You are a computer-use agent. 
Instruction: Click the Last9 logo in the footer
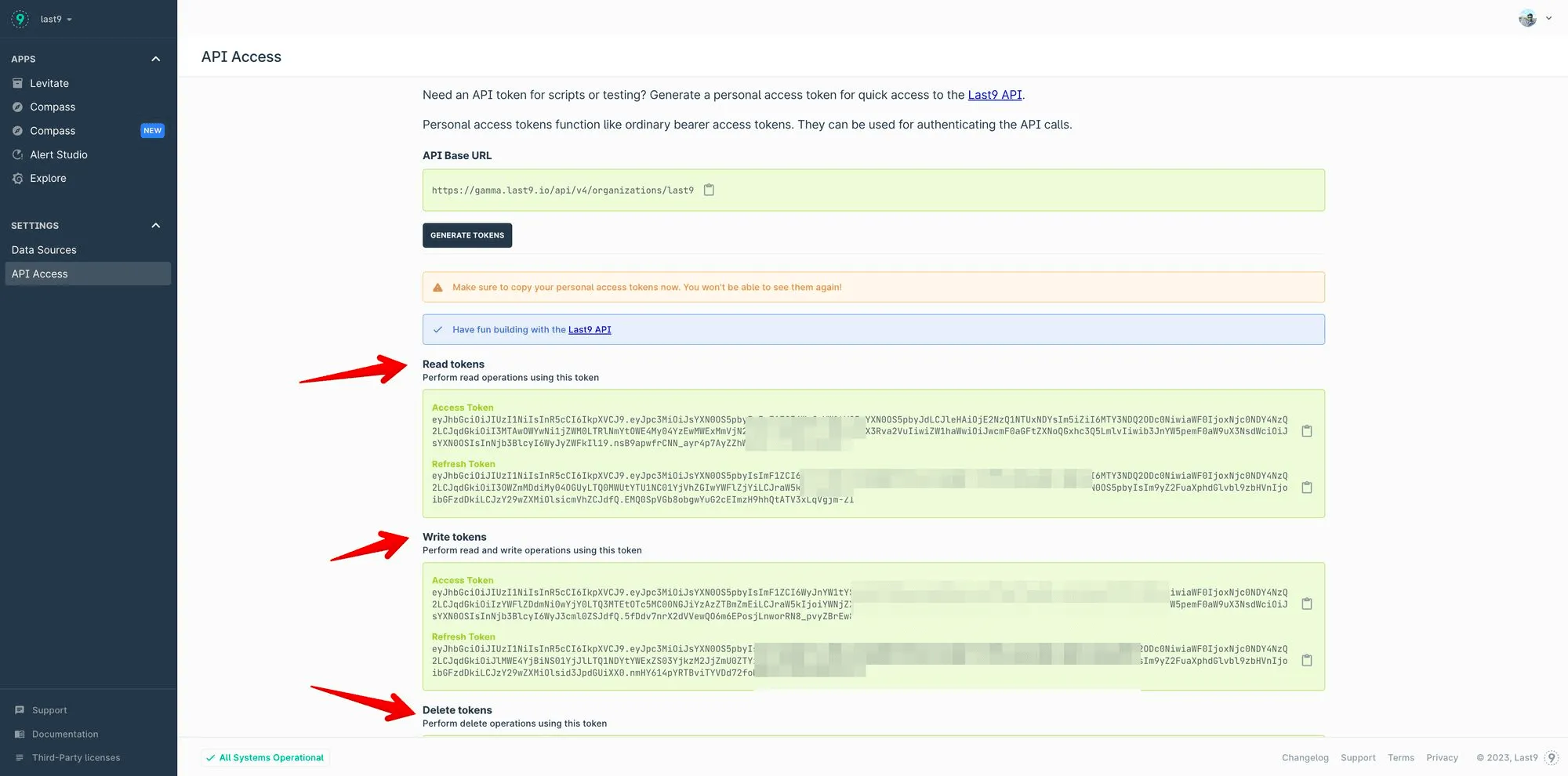[1552, 757]
